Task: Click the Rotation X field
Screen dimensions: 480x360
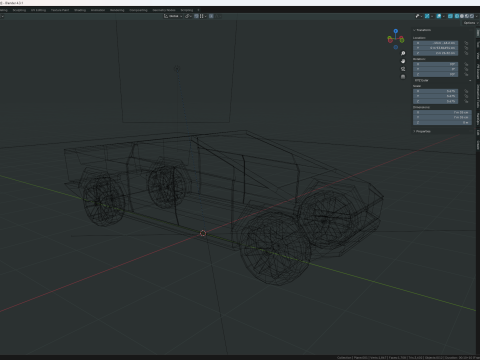Action: click(435, 64)
